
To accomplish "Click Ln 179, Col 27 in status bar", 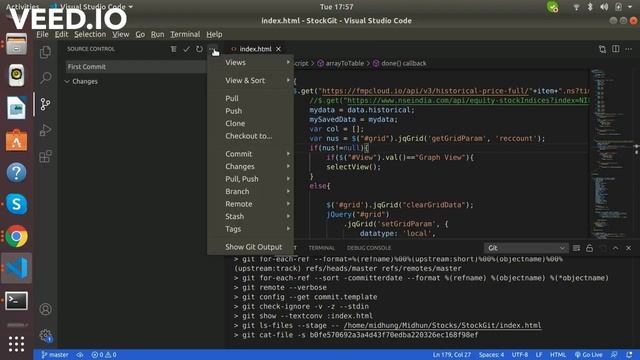I will click(x=451, y=355).
